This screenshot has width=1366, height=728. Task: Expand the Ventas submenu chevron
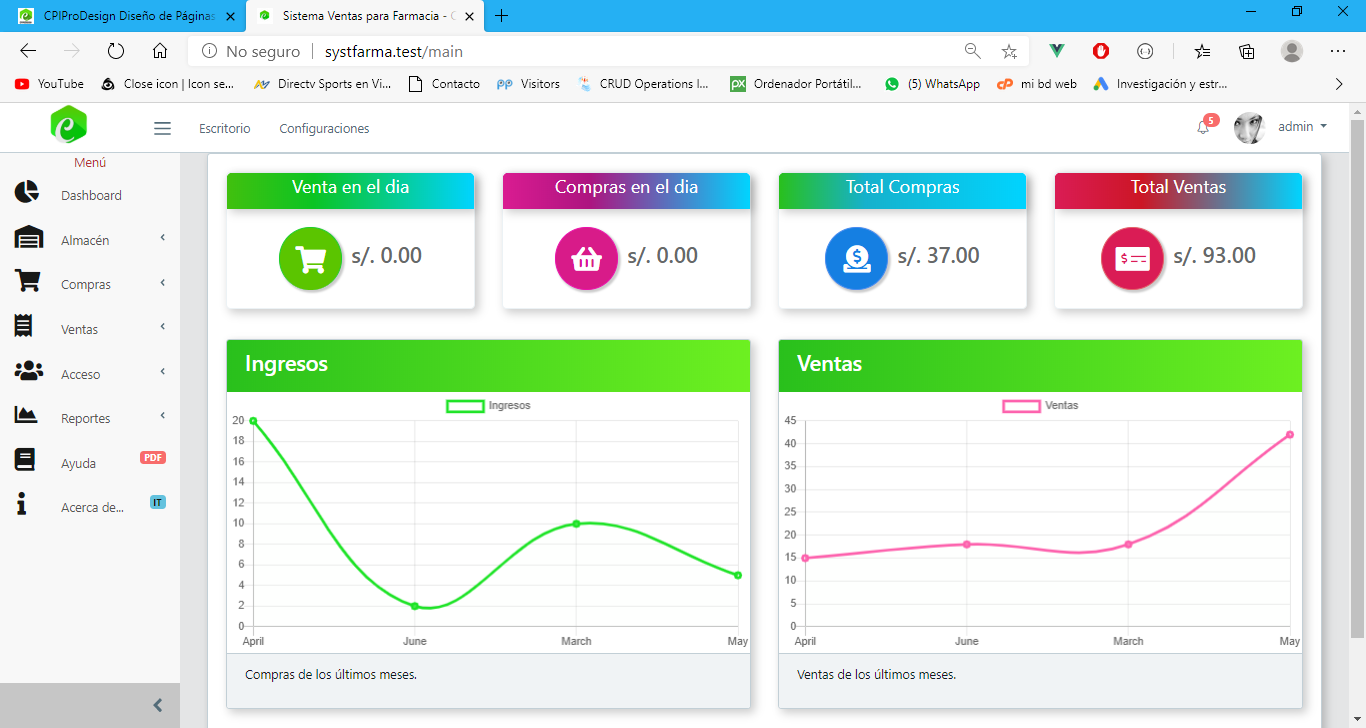click(162, 327)
